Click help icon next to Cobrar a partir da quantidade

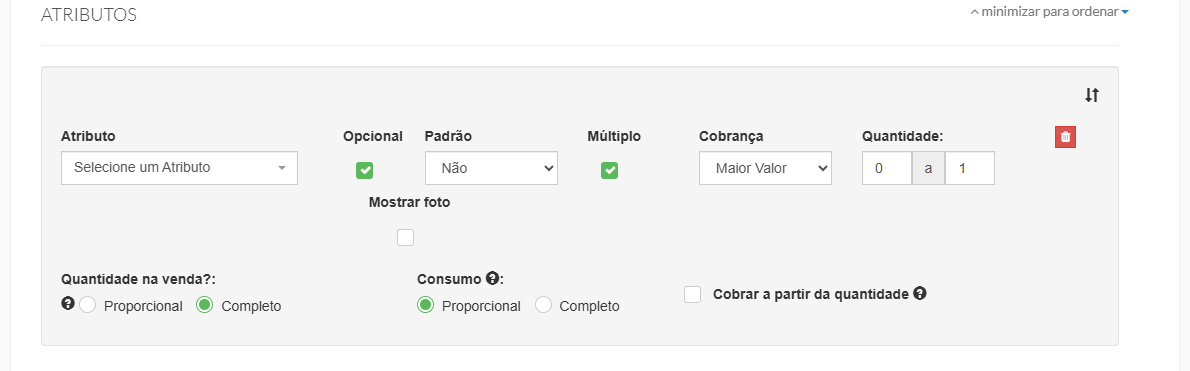920,294
